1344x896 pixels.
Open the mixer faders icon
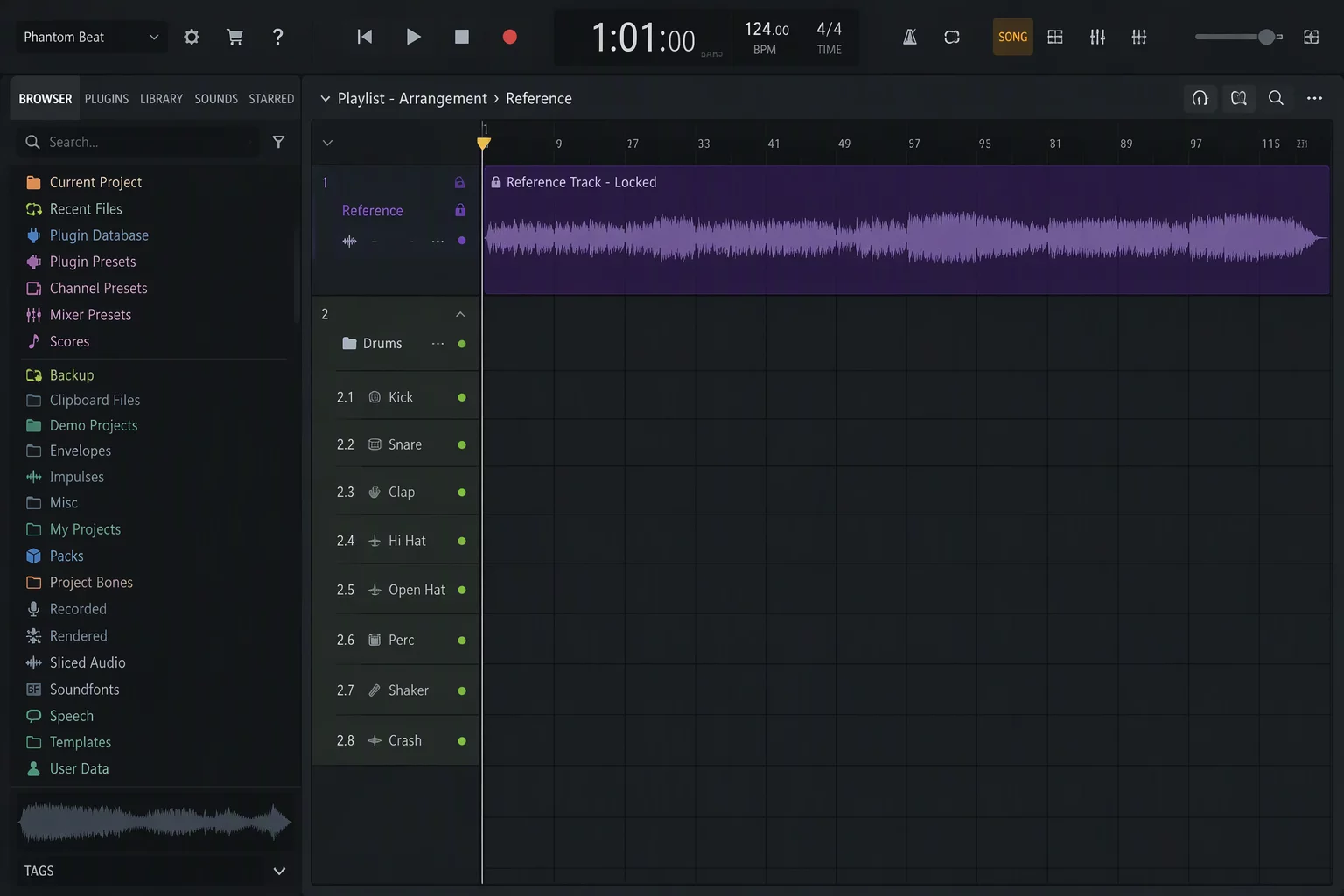[x=1097, y=37]
